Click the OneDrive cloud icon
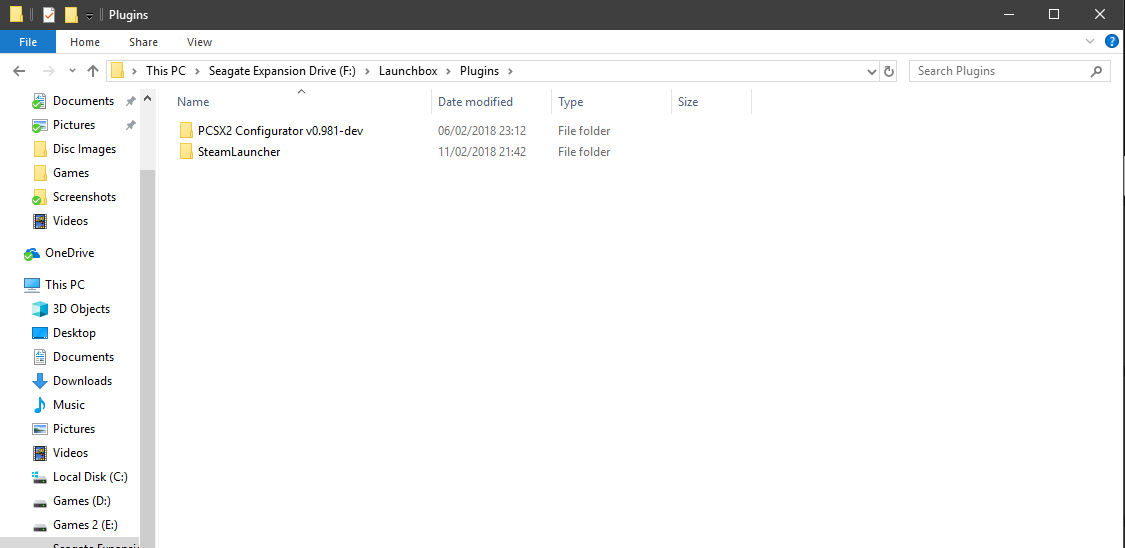The width and height of the screenshot is (1125, 548). point(32,253)
